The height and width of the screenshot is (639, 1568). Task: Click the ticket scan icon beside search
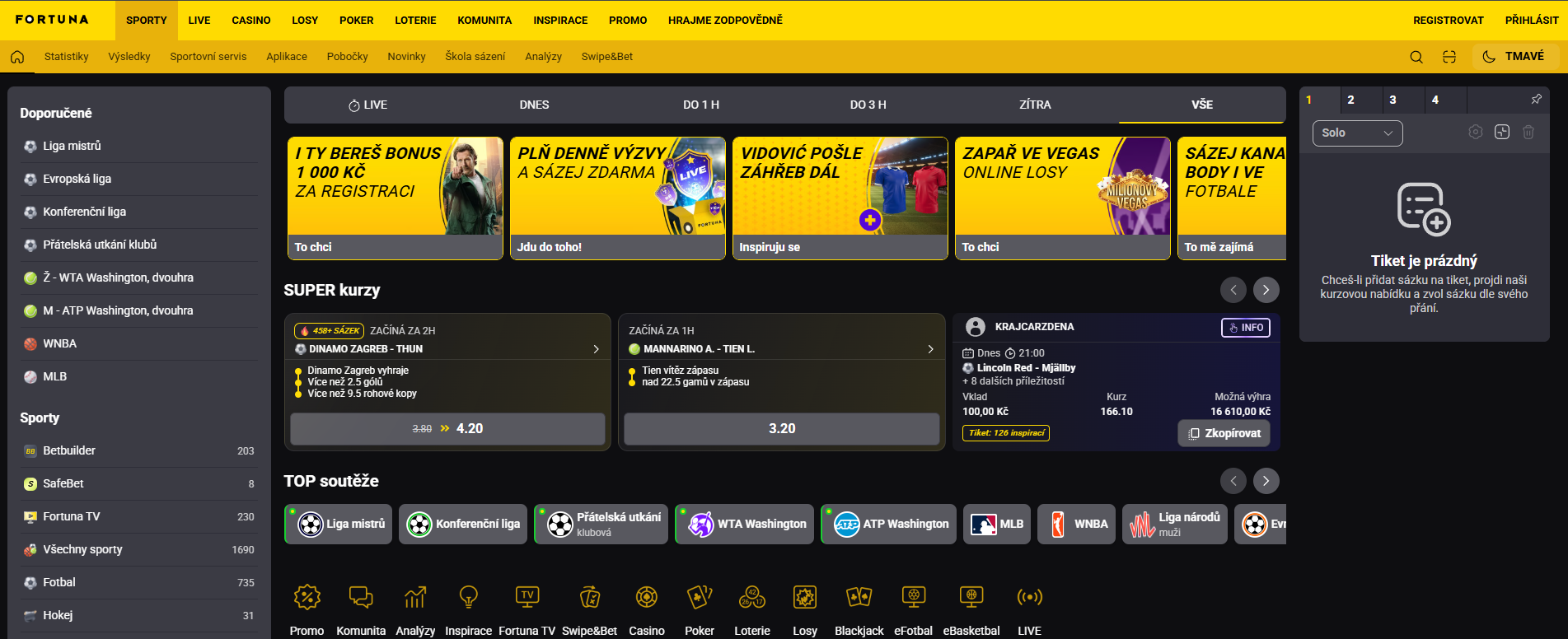pyautogui.click(x=1449, y=57)
